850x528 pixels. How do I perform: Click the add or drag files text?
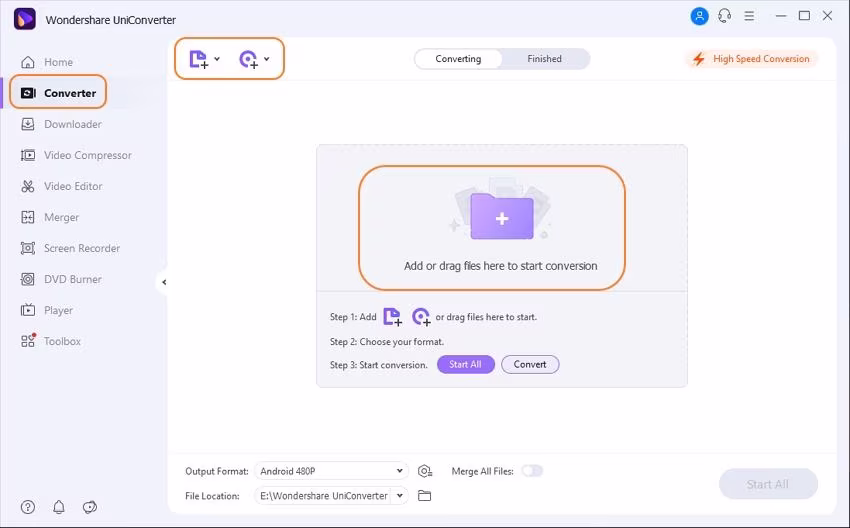tap(500, 266)
